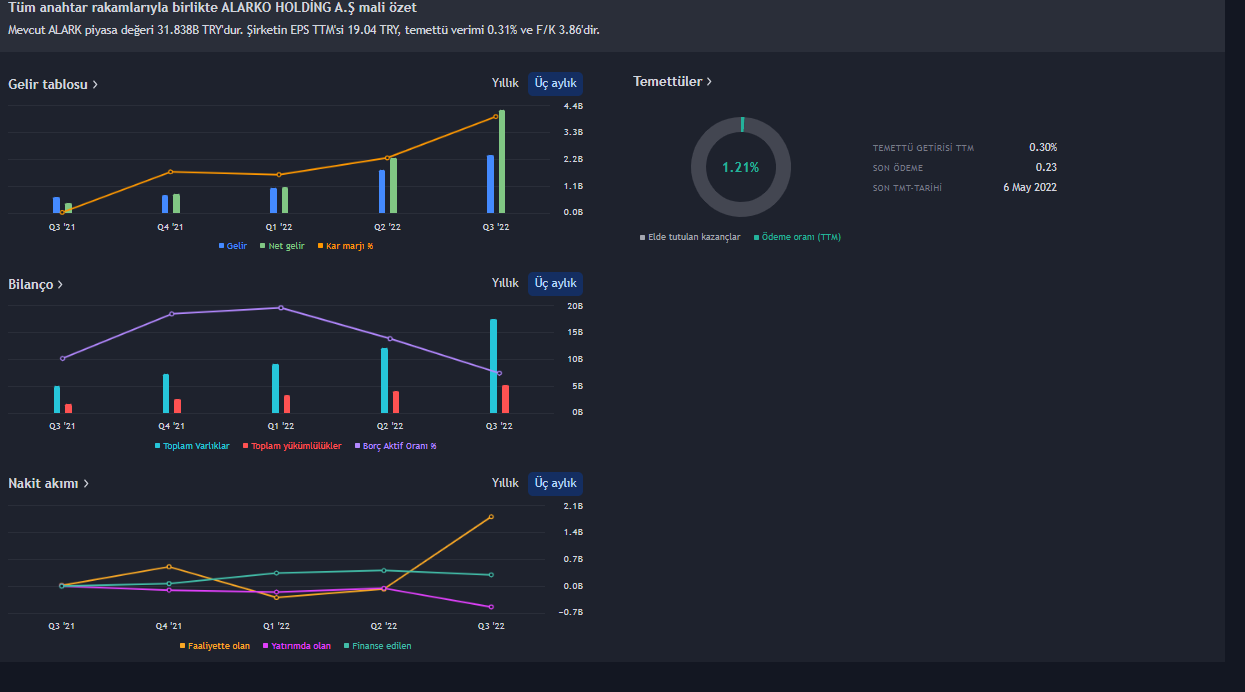Screen dimensions: 1245x692
Task: Open the Gelir tablosu section header
Action: click(x=53, y=84)
